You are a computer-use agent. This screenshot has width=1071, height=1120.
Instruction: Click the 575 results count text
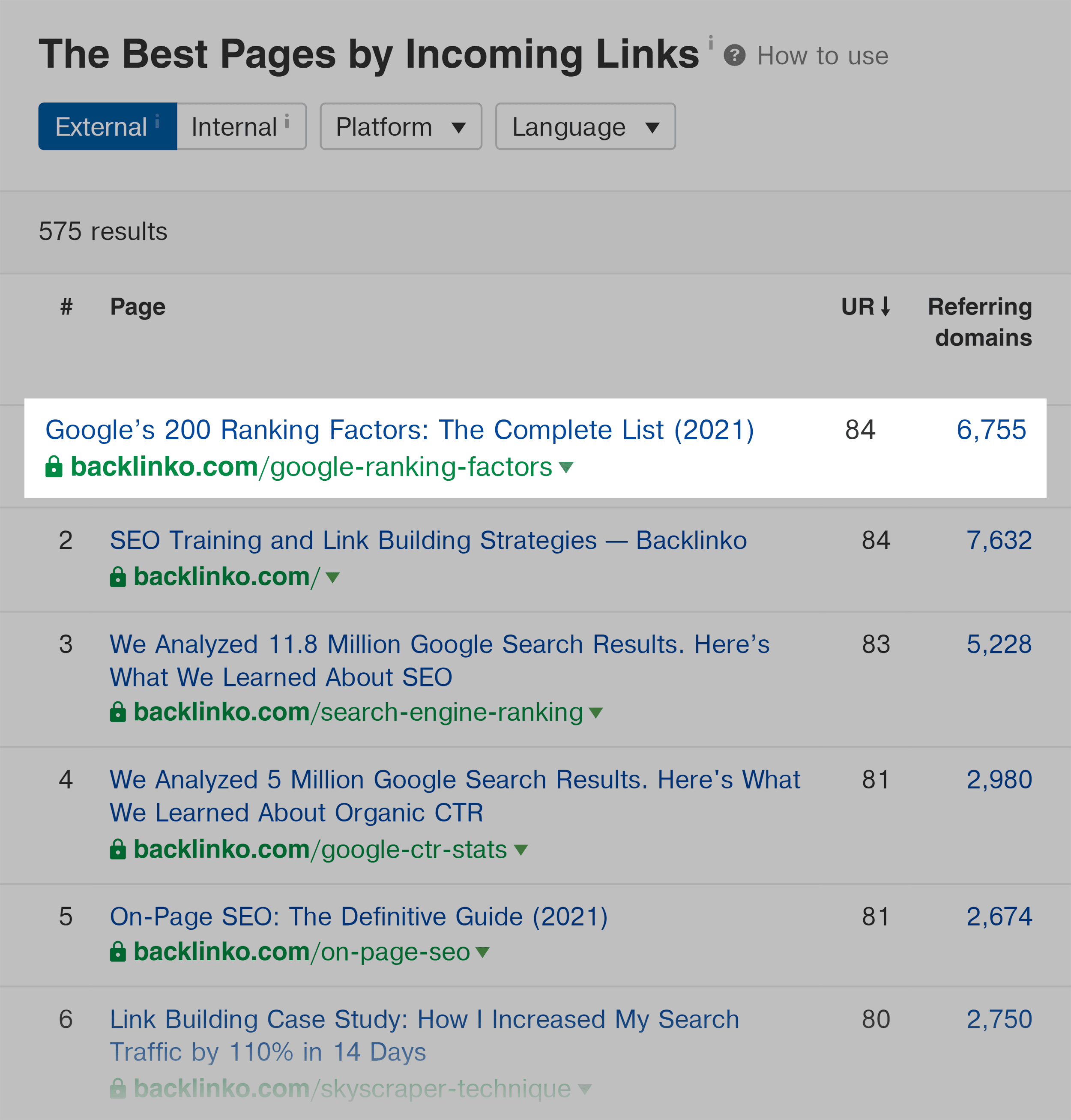click(103, 232)
